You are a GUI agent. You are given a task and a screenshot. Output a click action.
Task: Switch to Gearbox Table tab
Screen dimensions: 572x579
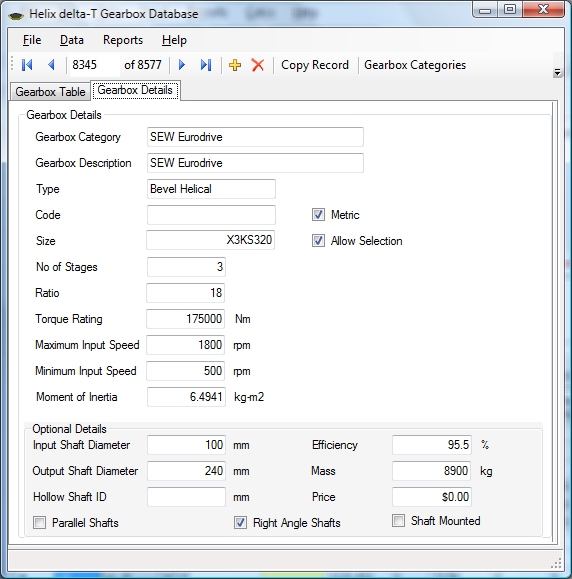click(50, 92)
